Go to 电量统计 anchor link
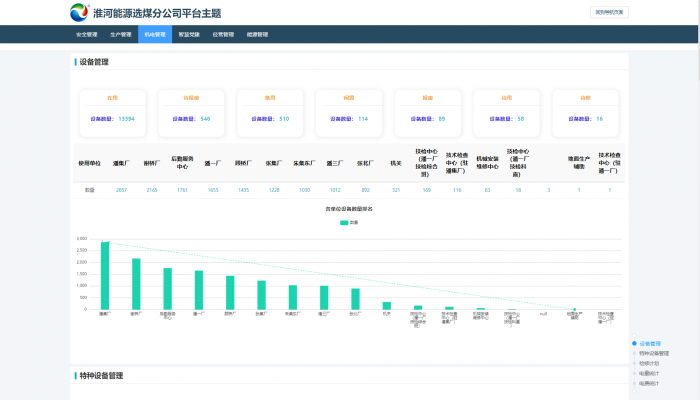 coord(650,373)
